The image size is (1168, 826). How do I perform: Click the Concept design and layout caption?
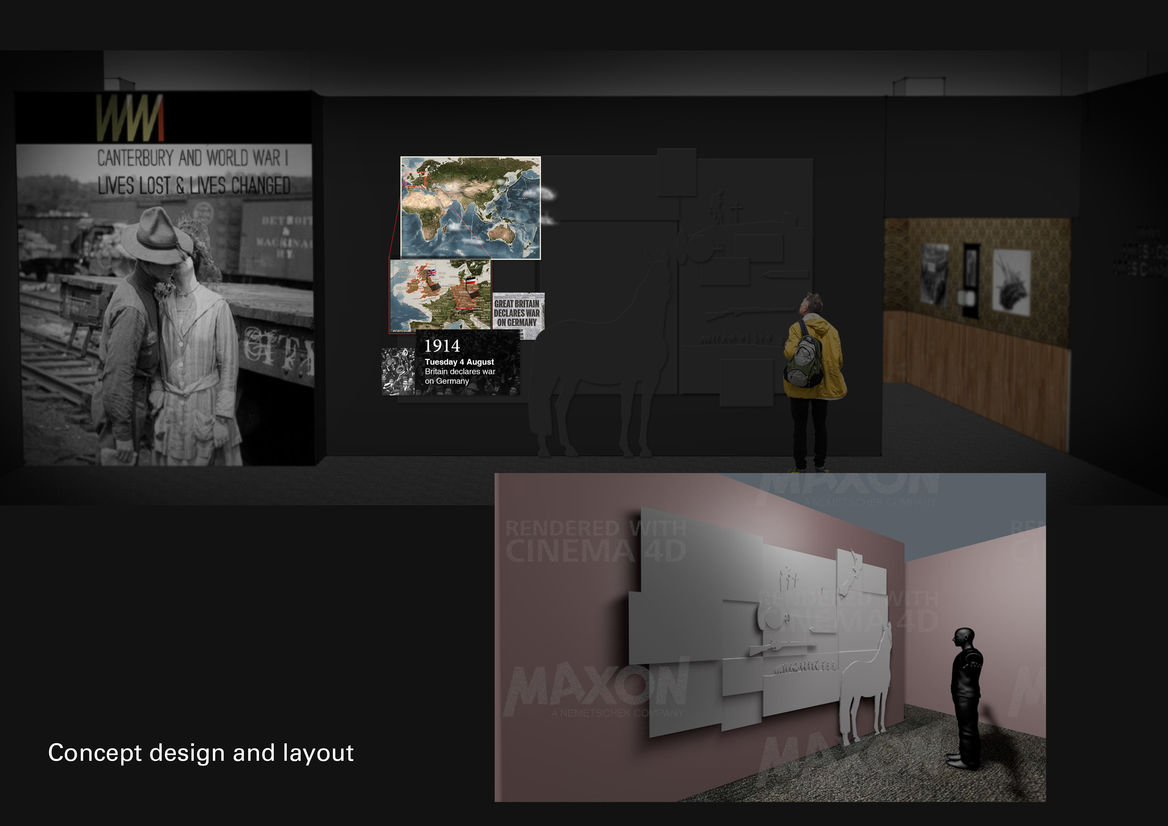tap(201, 753)
